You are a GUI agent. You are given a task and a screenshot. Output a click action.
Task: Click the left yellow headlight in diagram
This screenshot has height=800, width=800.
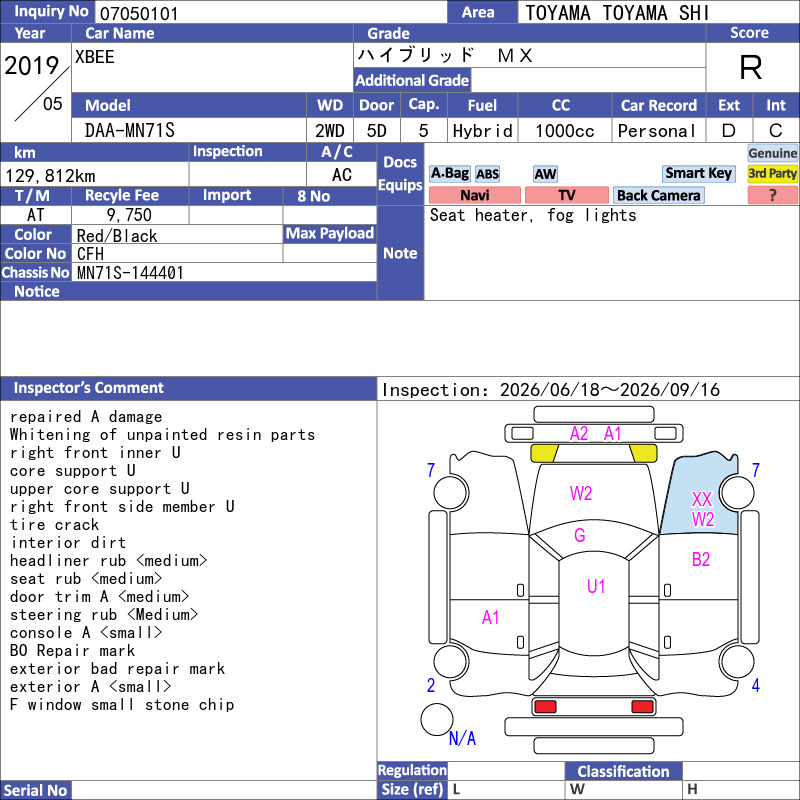point(544,453)
